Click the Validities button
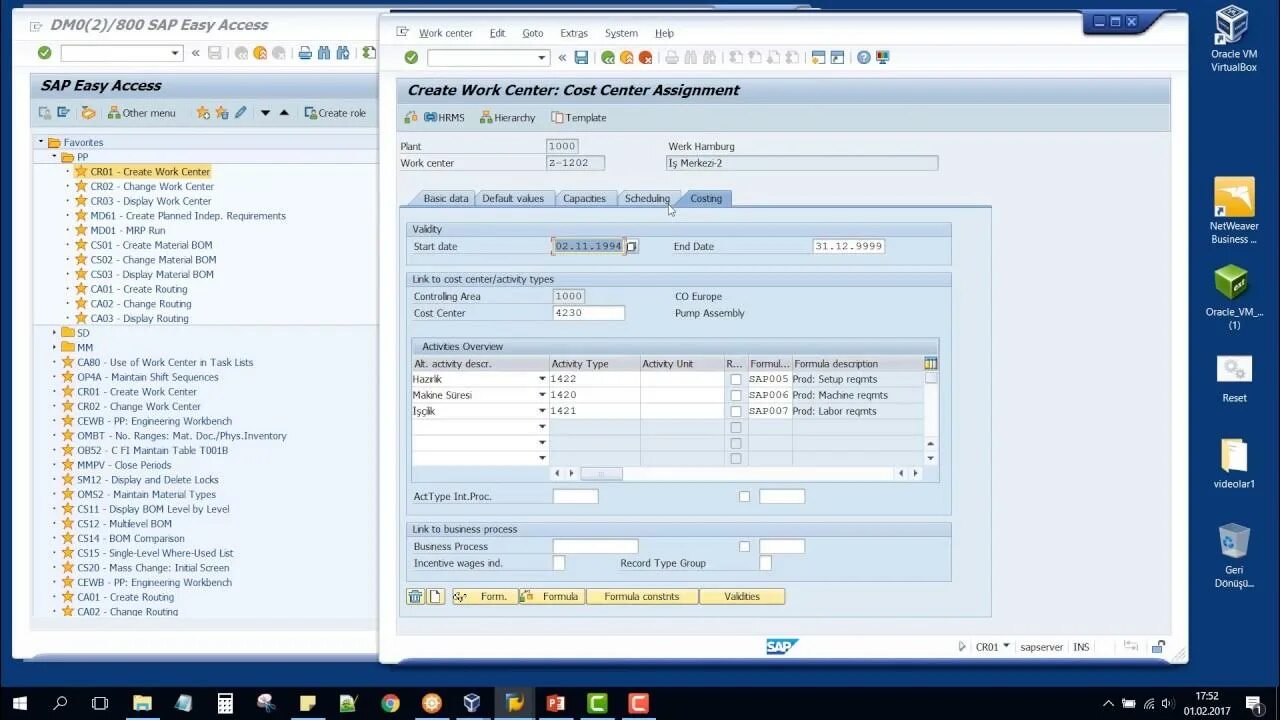This screenshot has height=720, width=1280. coord(742,597)
